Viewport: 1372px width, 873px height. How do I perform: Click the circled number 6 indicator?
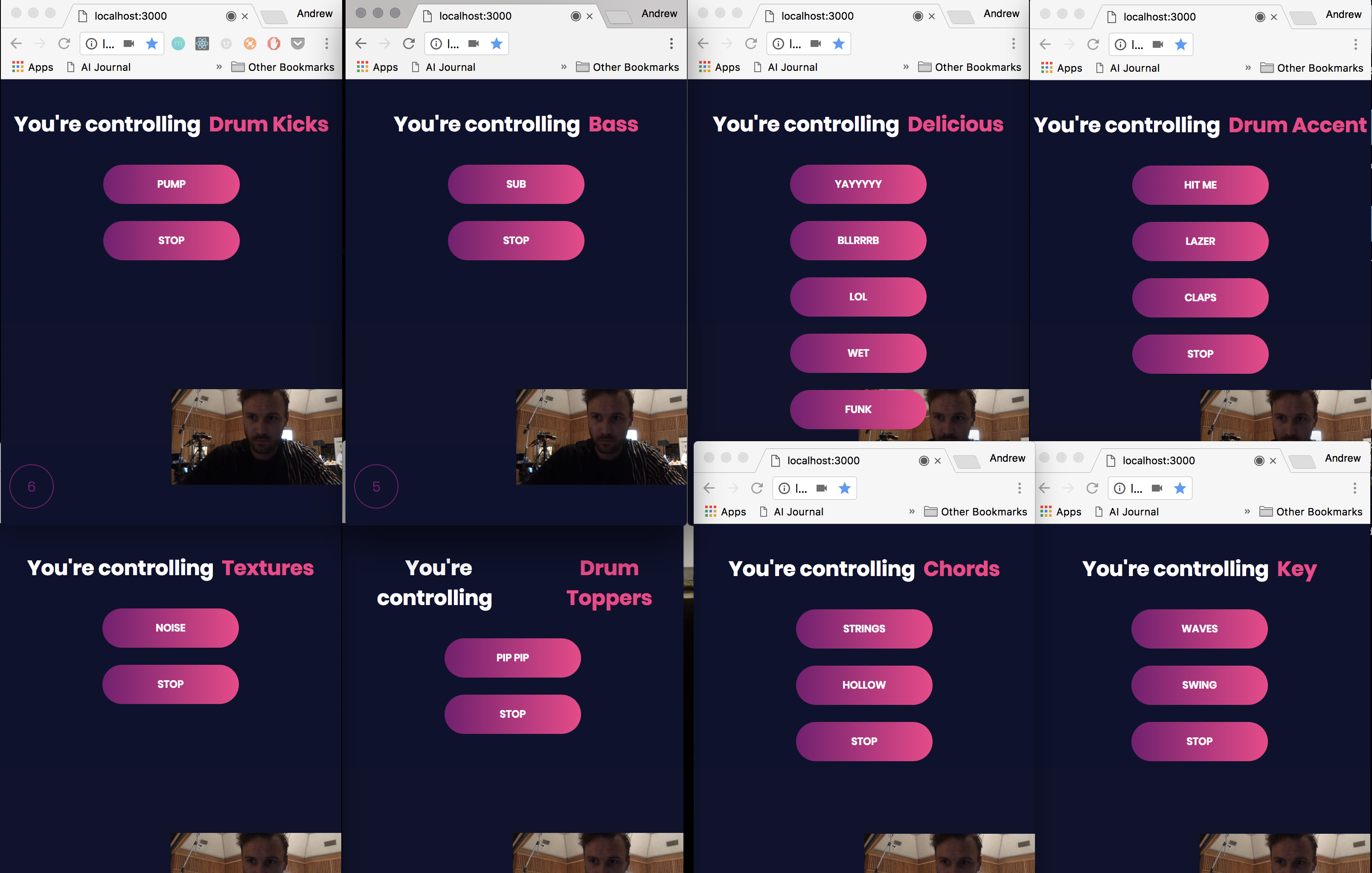pos(32,486)
